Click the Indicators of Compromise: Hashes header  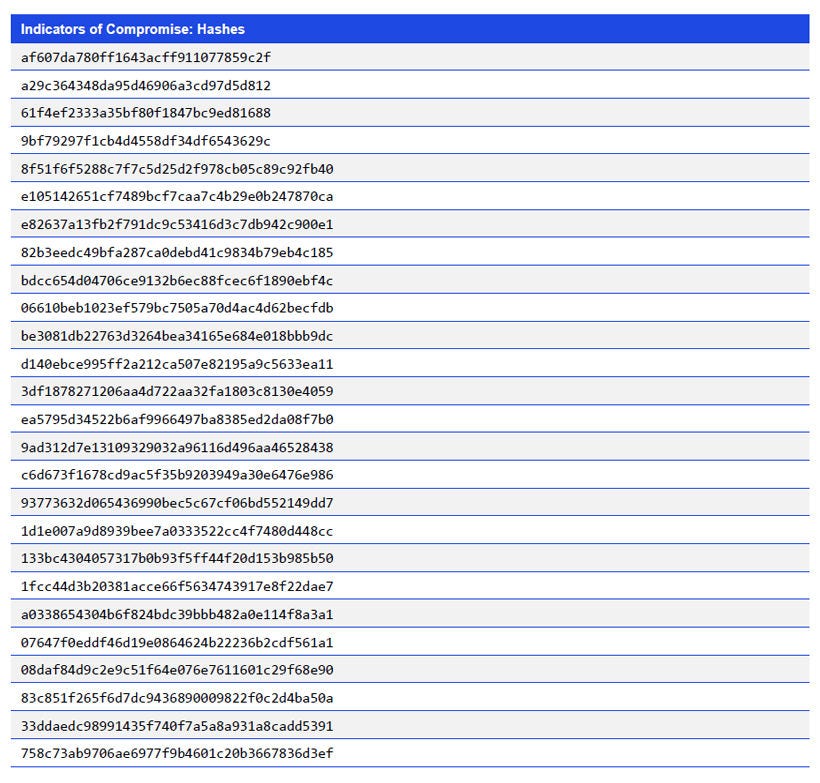point(130,29)
